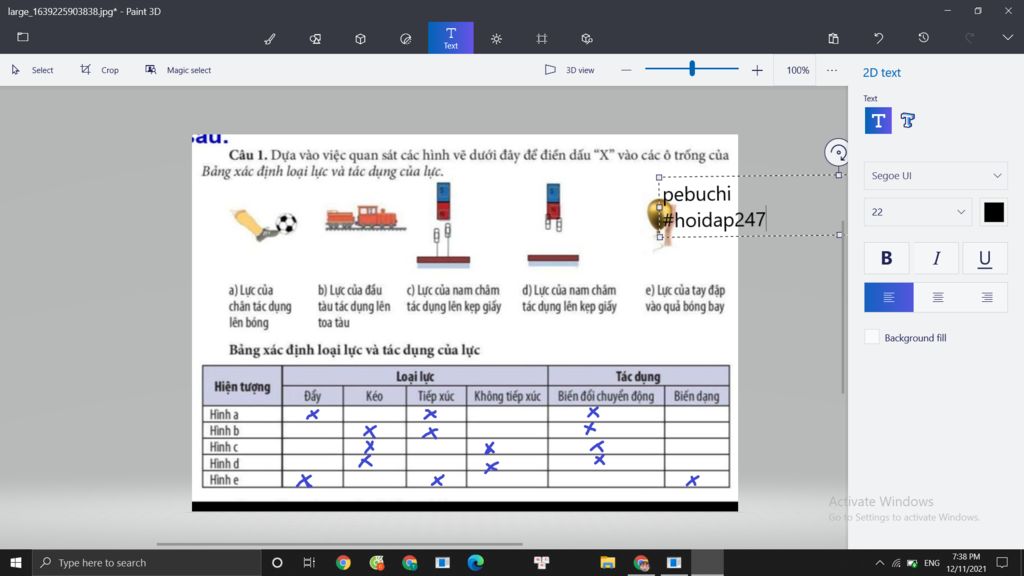The height and width of the screenshot is (576, 1024).
Task: Open Cortana from the taskbar
Action: coord(277,562)
